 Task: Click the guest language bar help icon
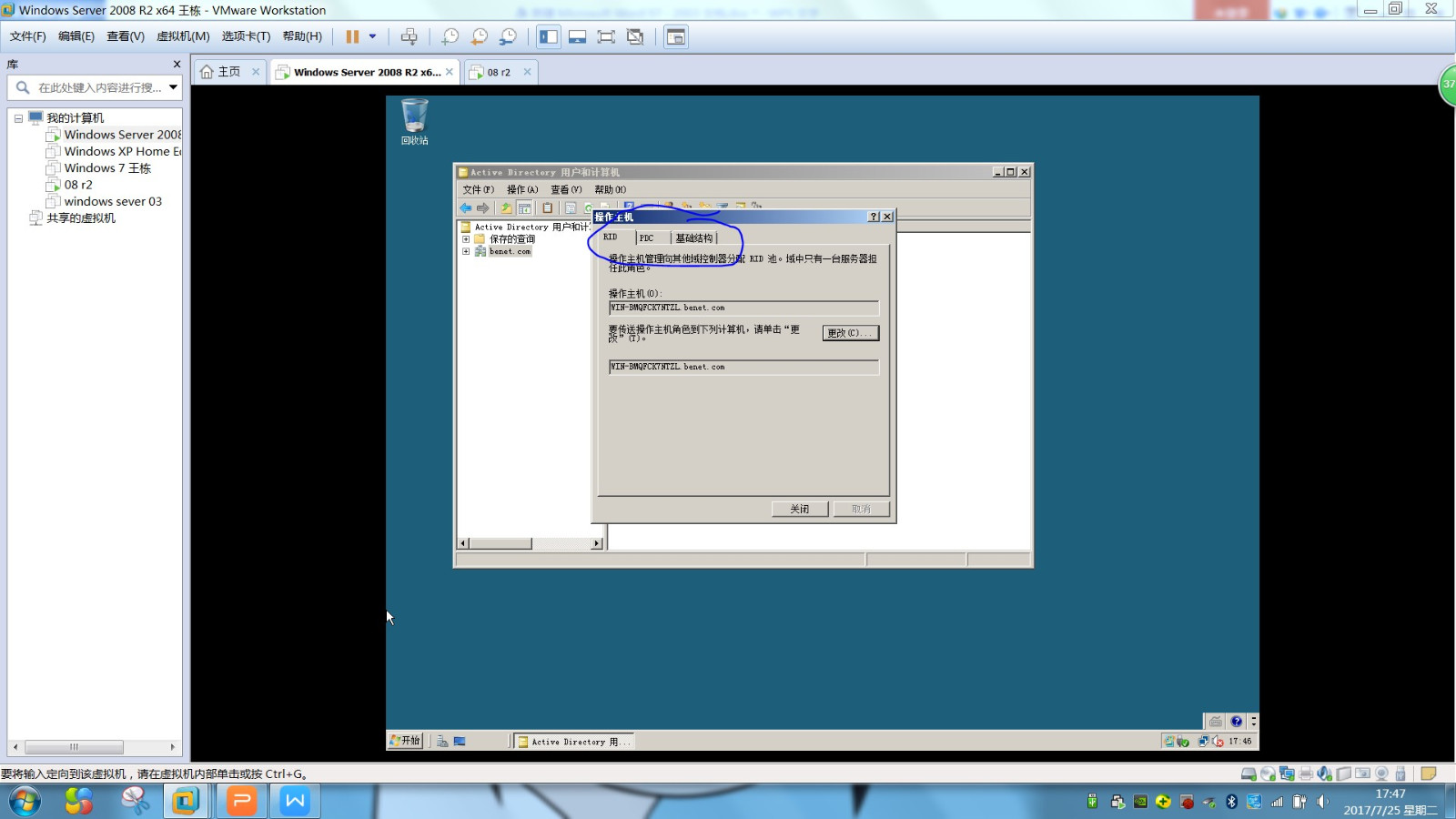point(1236,721)
